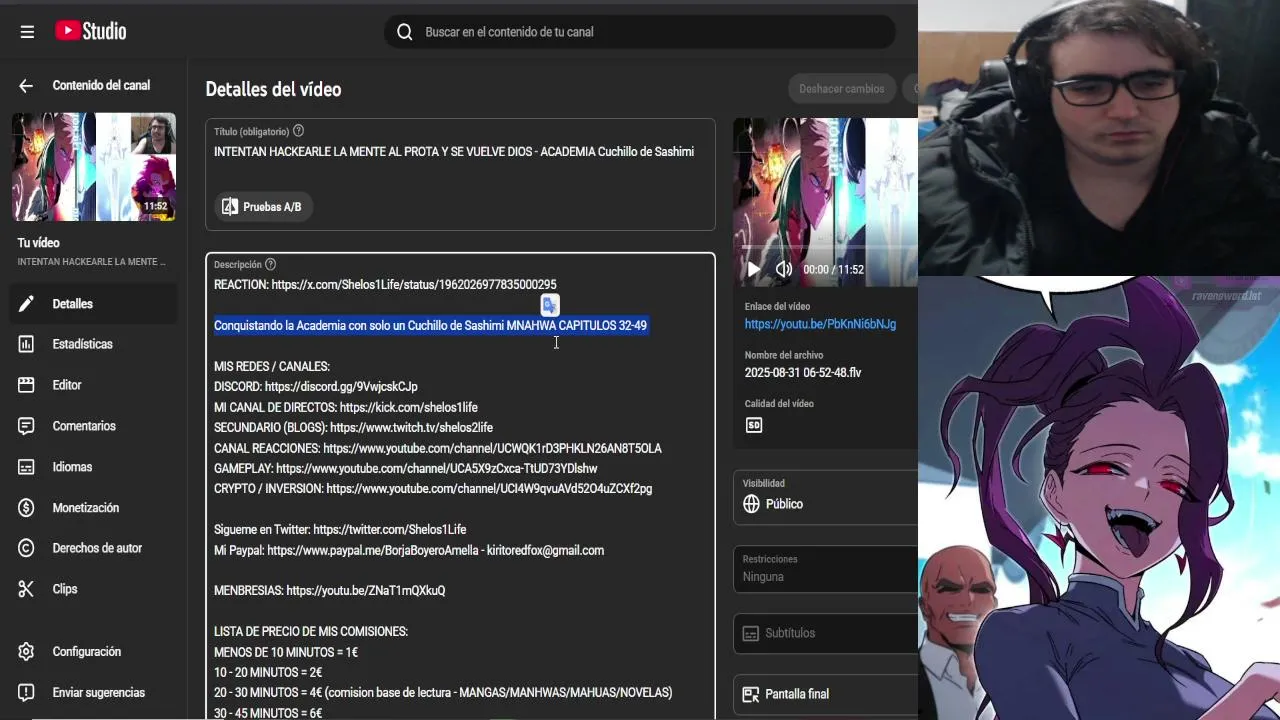
Task: Open the Estadísticas section
Action: pyautogui.click(x=93, y=344)
